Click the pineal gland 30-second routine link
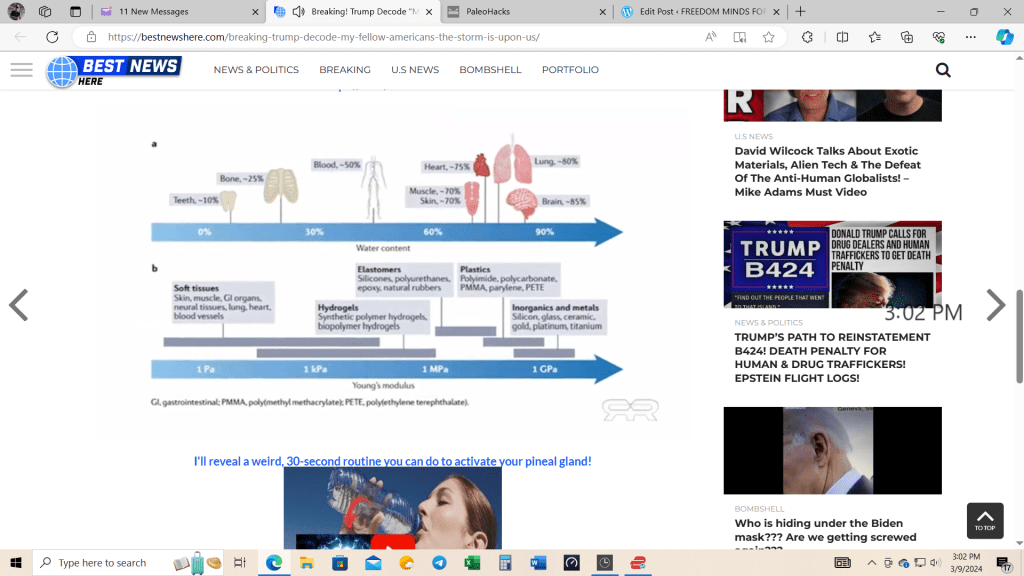 coord(392,461)
